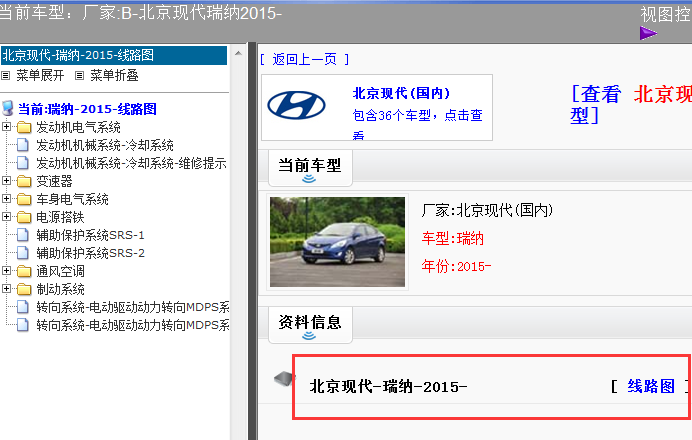Click the purple arrow icon under 视图控

pyautogui.click(x=648, y=33)
